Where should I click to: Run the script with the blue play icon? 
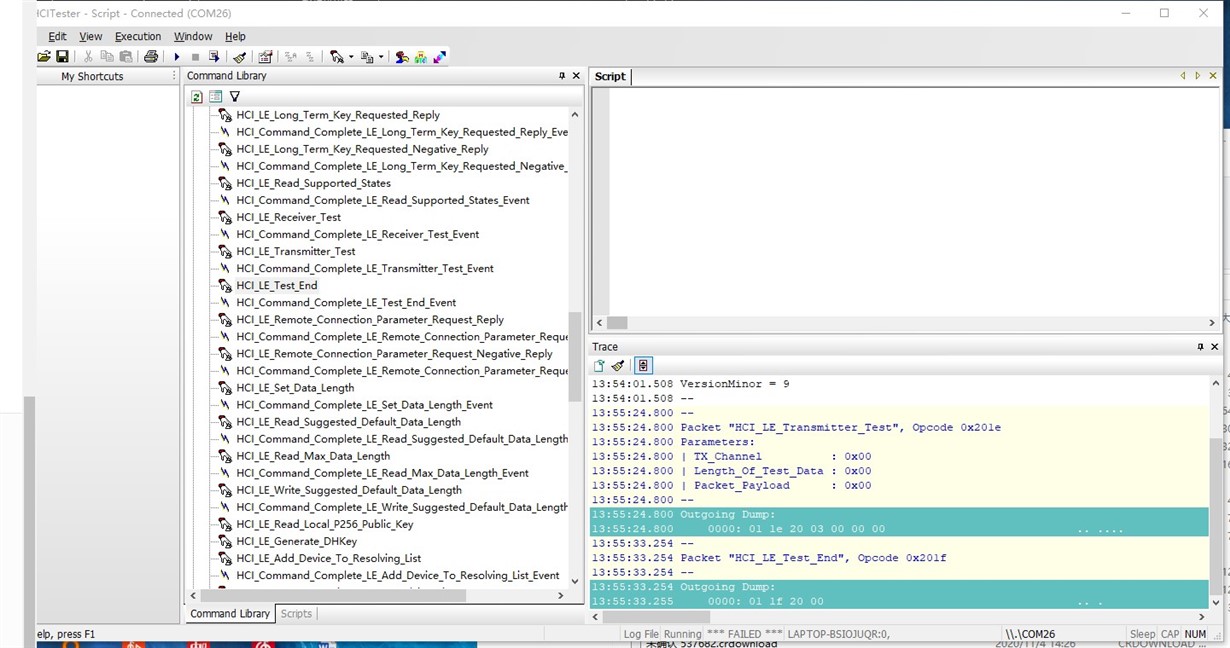tap(177, 57)
